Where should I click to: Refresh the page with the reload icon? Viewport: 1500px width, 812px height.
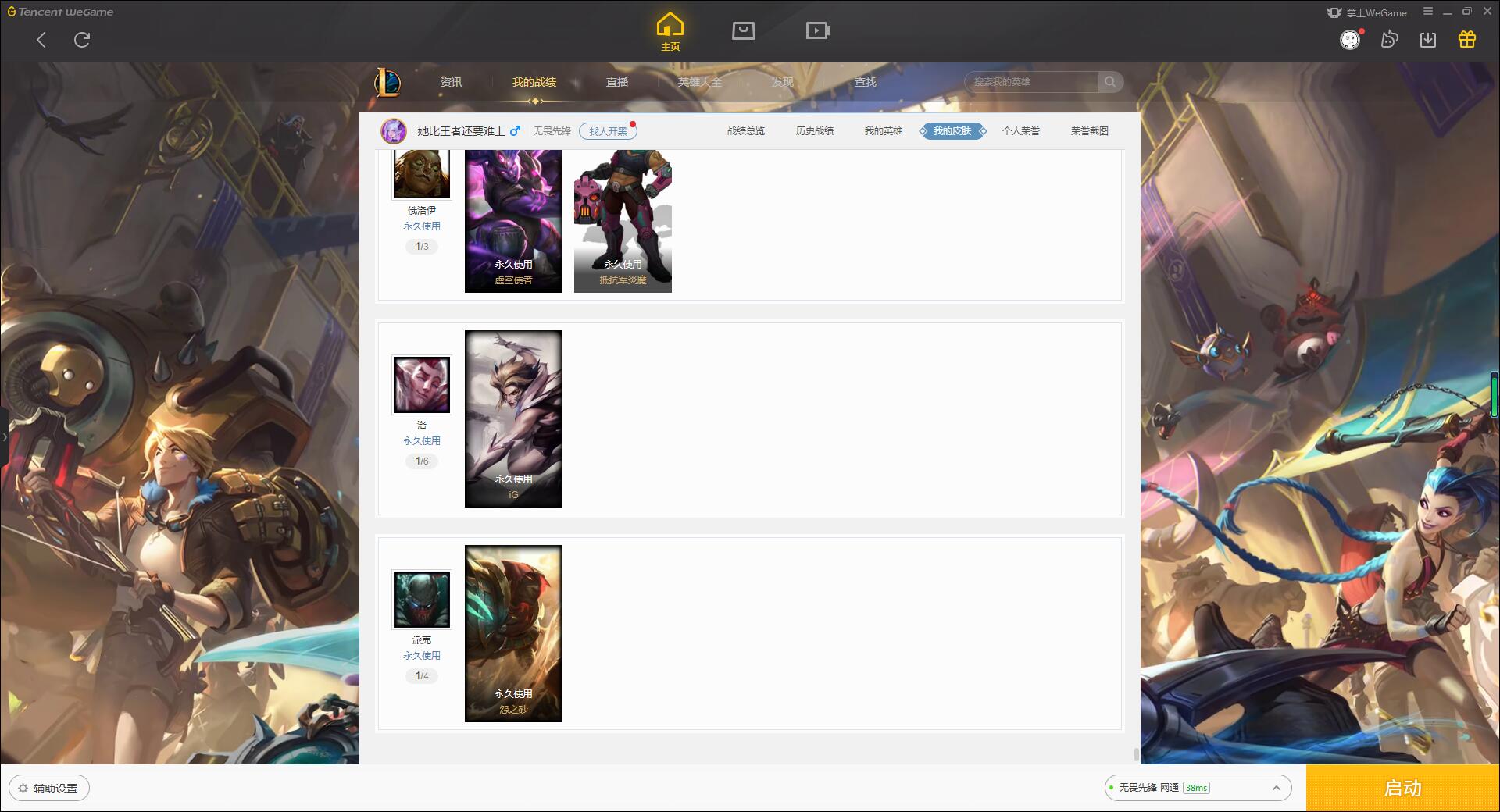pyautogui.click(x=82, y=40)
